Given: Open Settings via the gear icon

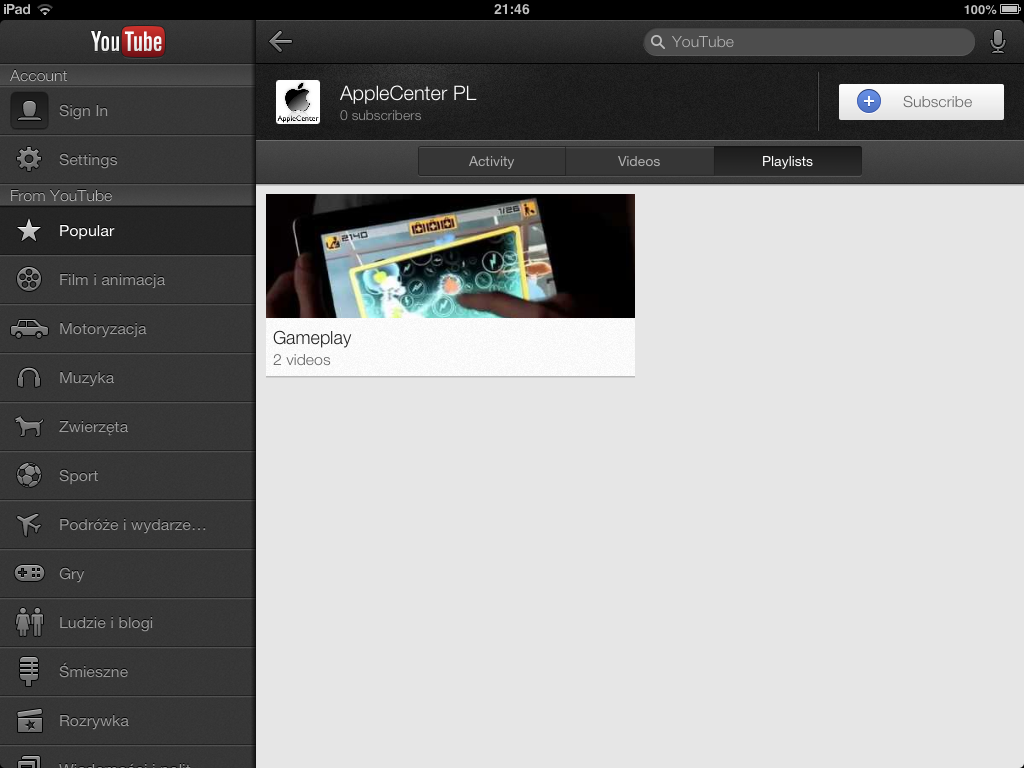Looking at the screenshot, I should click(x=29, y=160).
